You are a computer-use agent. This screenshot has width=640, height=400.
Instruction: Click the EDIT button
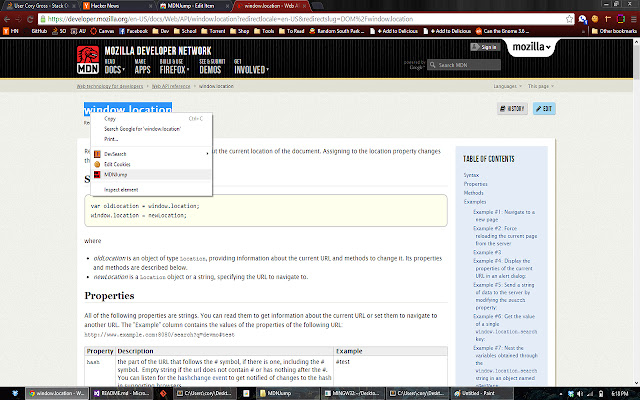pyautogui.click(x=544, y=109)
